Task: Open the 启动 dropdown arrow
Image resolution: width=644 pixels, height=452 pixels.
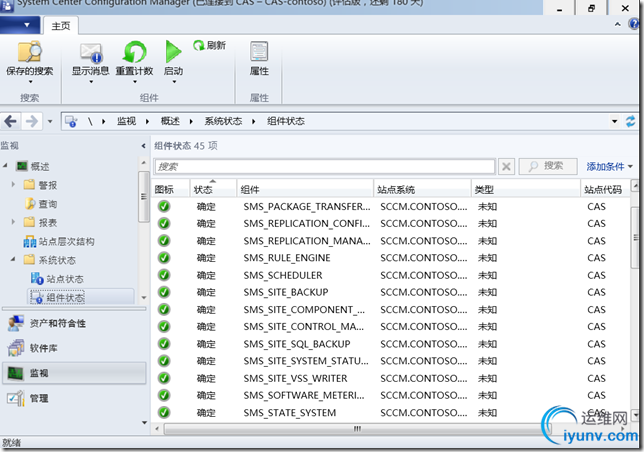Action: [x=174, y=82]
